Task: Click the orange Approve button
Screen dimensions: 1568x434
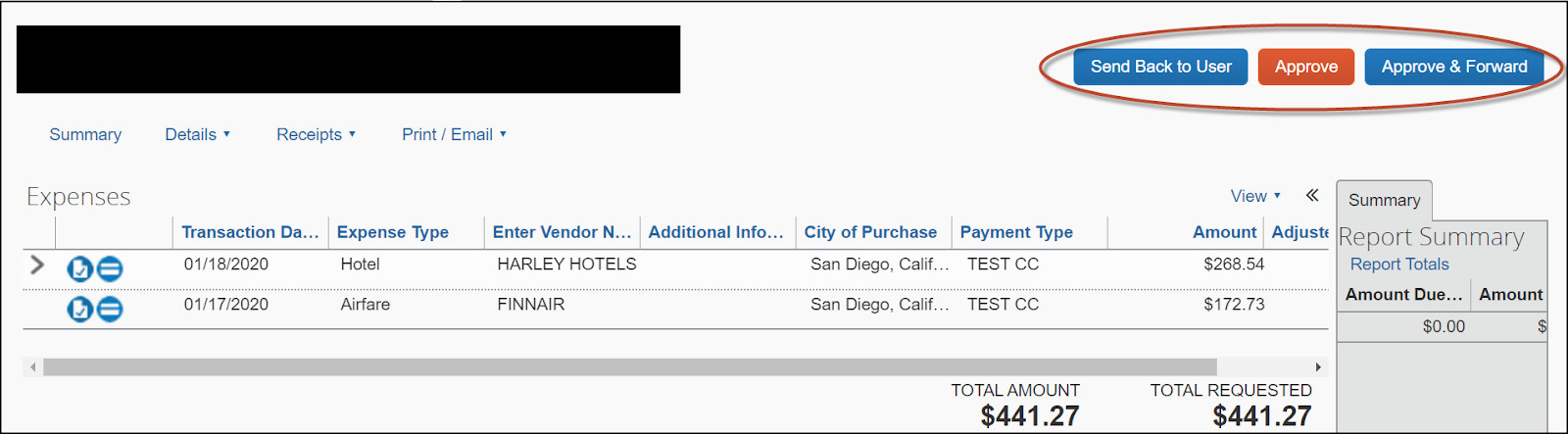Action: pyautogui.click(x=1306, y=67)
